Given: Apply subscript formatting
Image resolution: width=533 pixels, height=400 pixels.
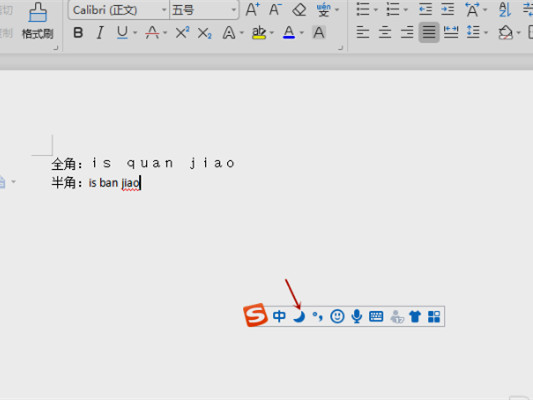Looking at the screenshot, I should click(205, 33).
